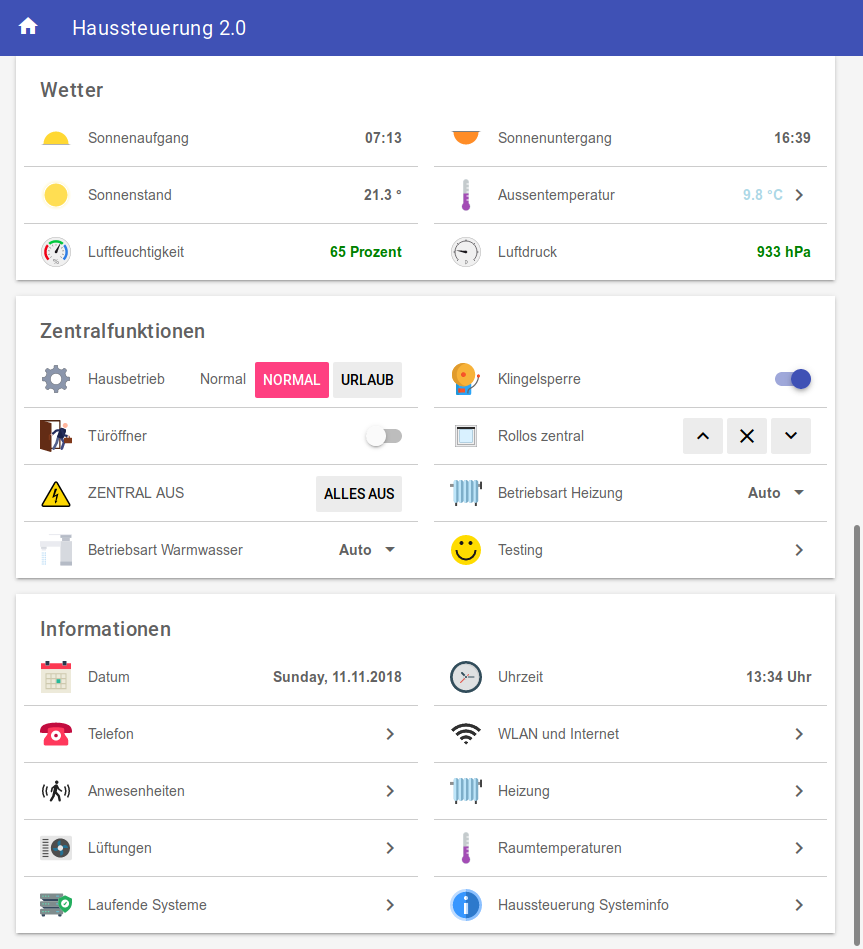
Task: Open the Testing page chevron
Action: pos(799,550)
